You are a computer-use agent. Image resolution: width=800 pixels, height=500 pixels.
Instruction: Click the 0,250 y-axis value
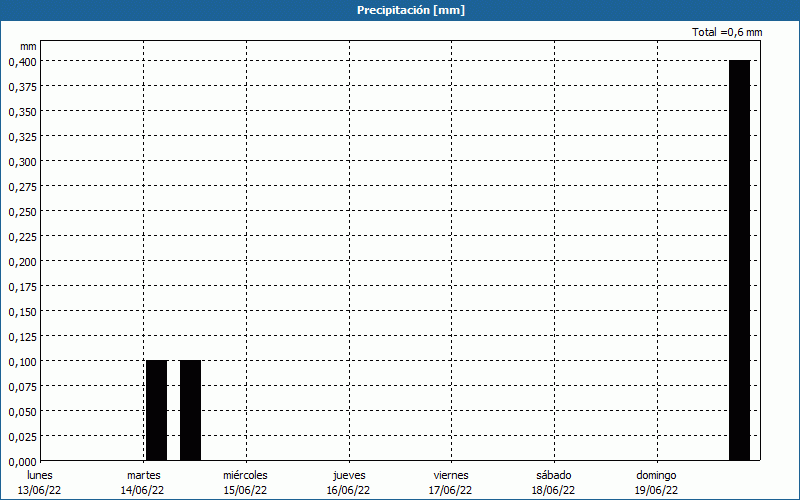click(x=23, y=212)
